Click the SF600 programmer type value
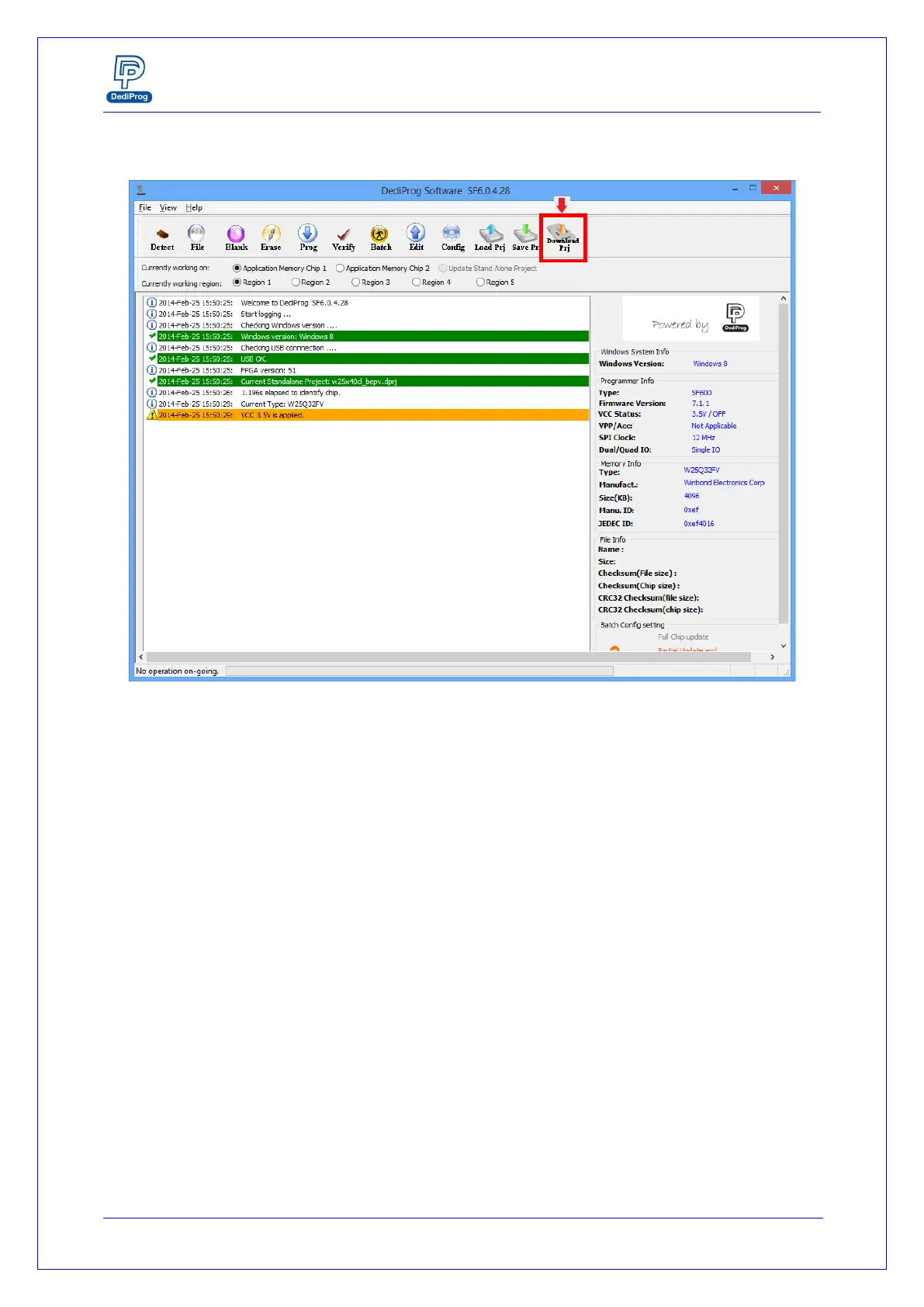 coord(701,393)
